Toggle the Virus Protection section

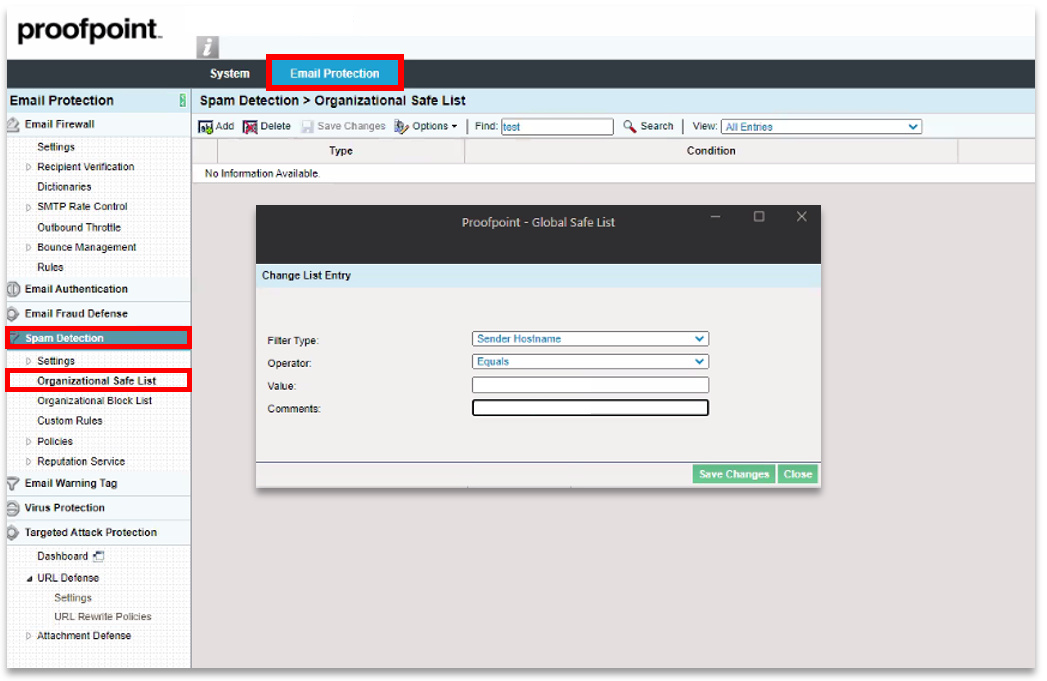coord(12,508)
